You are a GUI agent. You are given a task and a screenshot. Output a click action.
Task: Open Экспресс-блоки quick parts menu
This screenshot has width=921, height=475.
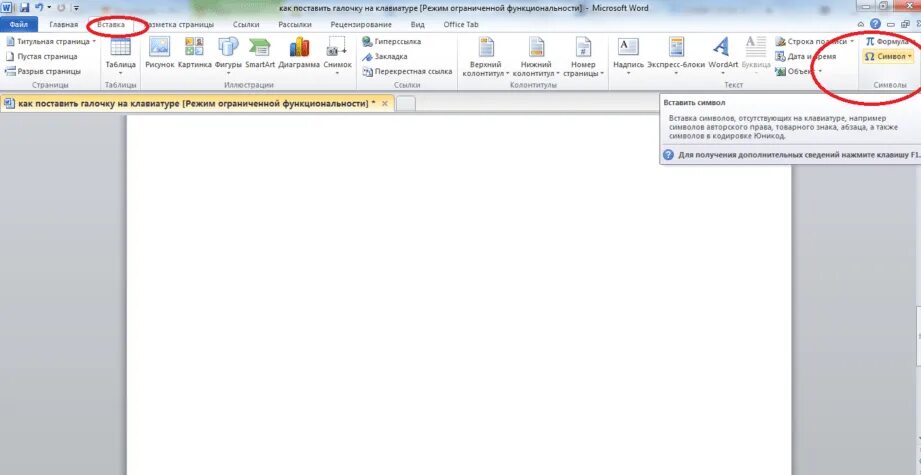point(675,56)
